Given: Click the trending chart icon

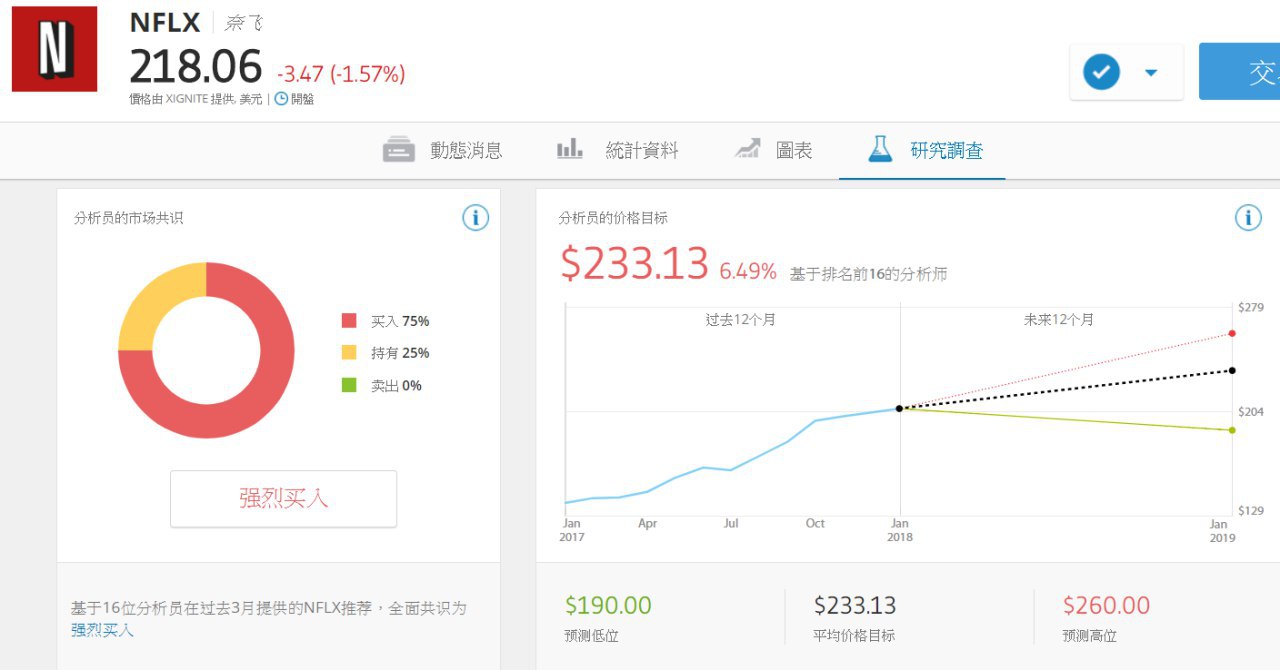Looking at the screenshot, I should pyautogui.click(x=747, y=149).
